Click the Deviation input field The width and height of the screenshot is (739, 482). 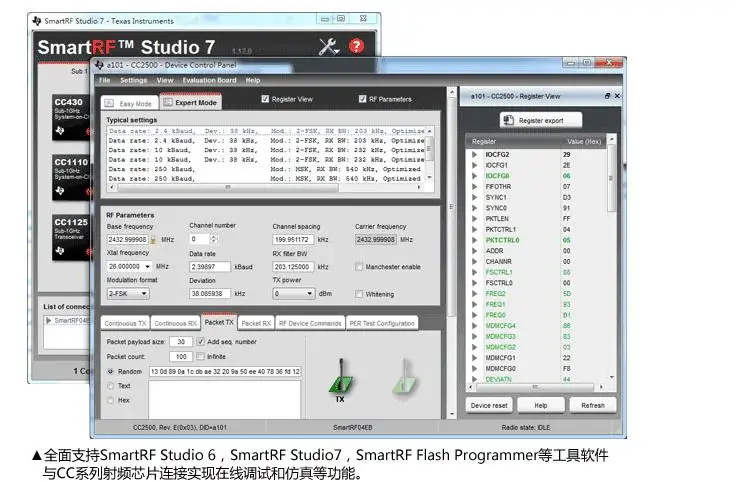(x=210, y=294)
